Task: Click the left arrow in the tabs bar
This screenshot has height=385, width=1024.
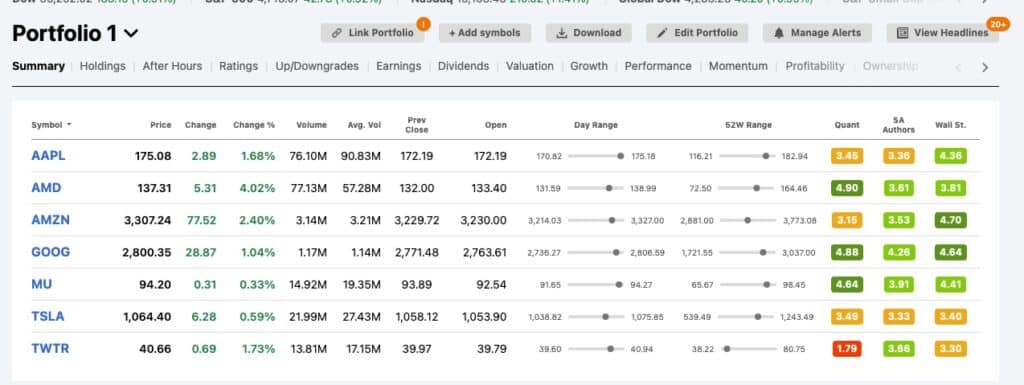Action: pyautogui.click(x=958, y=67)
